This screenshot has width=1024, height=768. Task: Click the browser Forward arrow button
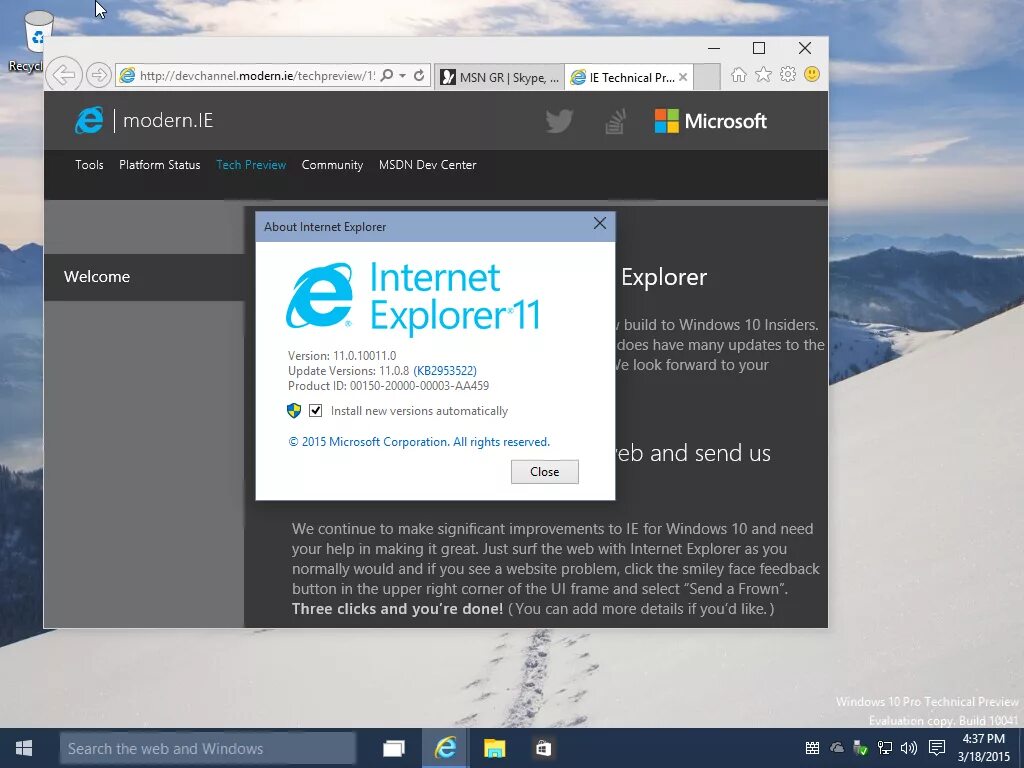pyautogui.click(x=99, y=75)
